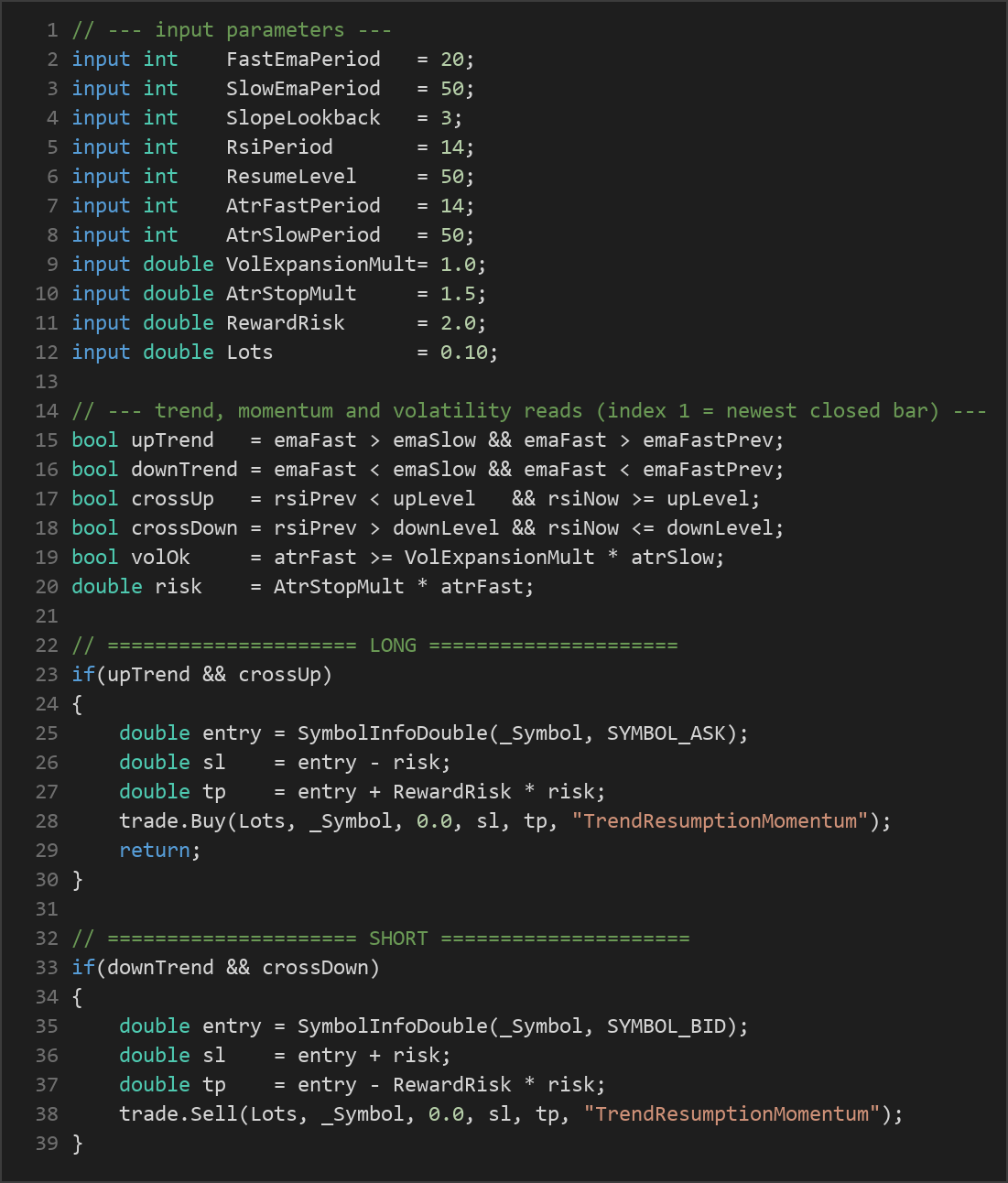The height and width of the screenshot is (1183, 1008).
Task: Place cursor on crossDown bool declaration
Action: 184,528
